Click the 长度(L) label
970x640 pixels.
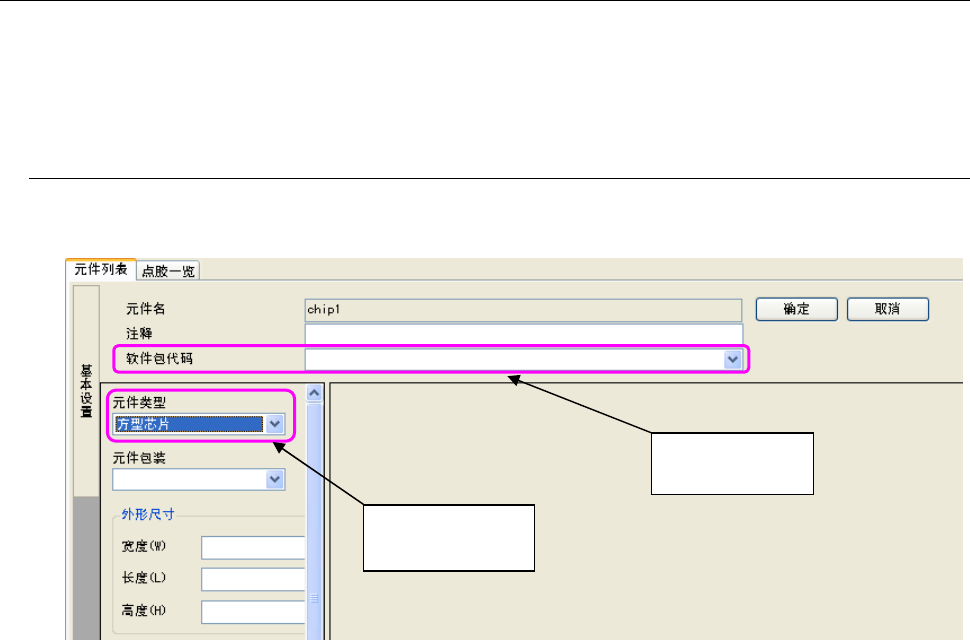pyautogui.click(x=144, y=578)
